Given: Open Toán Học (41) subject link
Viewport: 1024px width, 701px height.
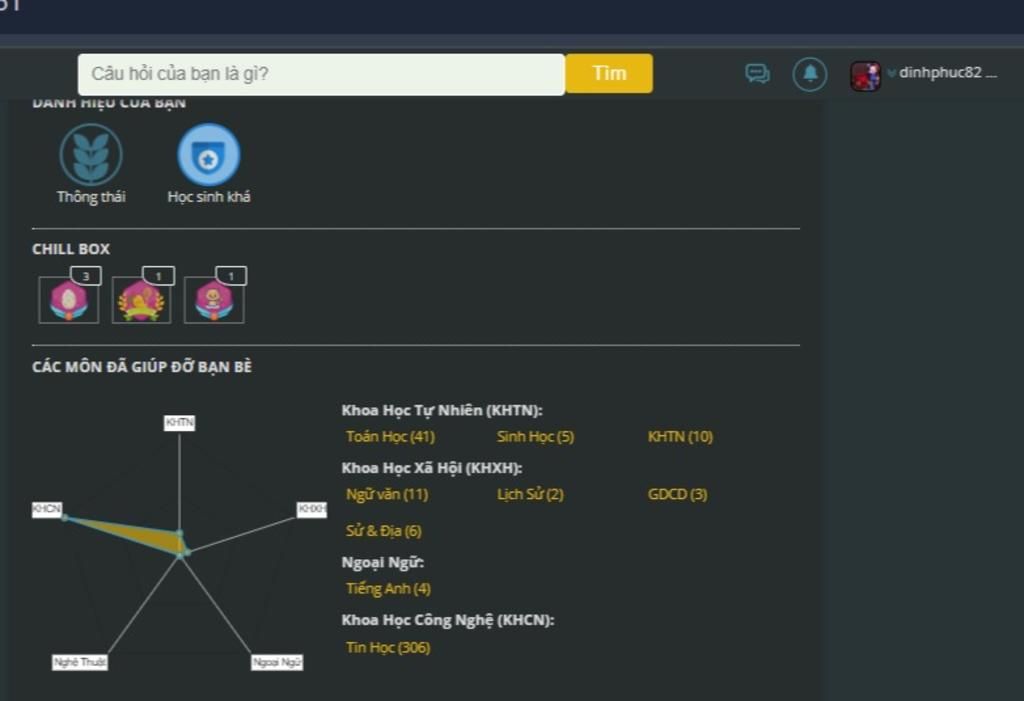Looking at the screenshot, I should click(x=391, y=436).
